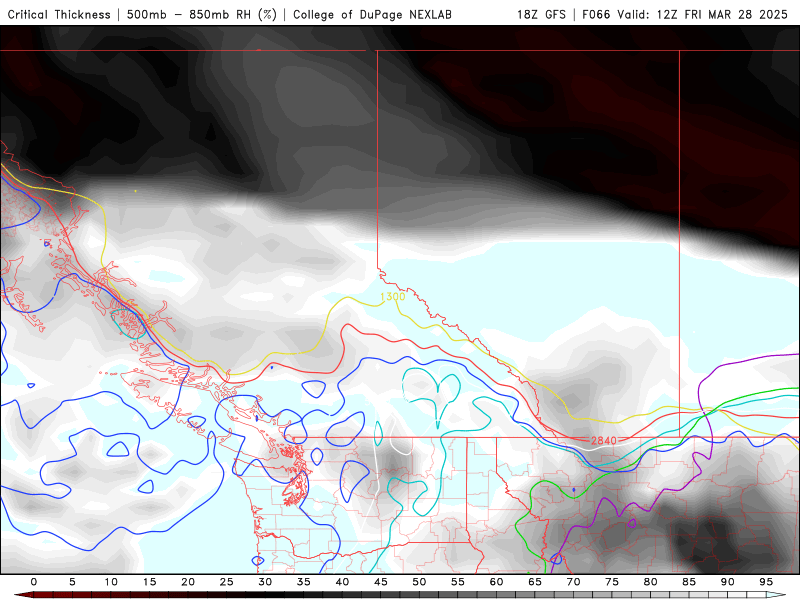Click the '18Z GFS' model run label
800x600 pixels.
tap(541, 15)
